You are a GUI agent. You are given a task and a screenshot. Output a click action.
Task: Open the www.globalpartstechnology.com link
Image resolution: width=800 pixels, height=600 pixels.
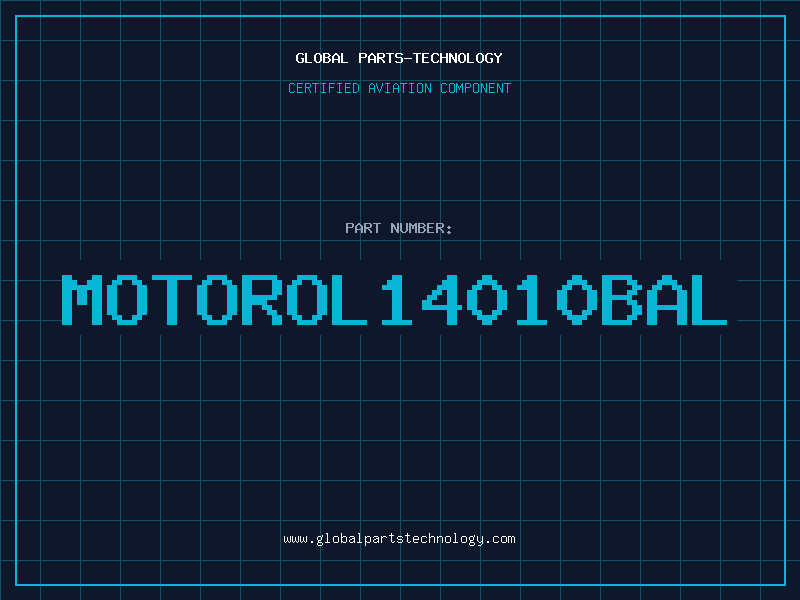399,539
